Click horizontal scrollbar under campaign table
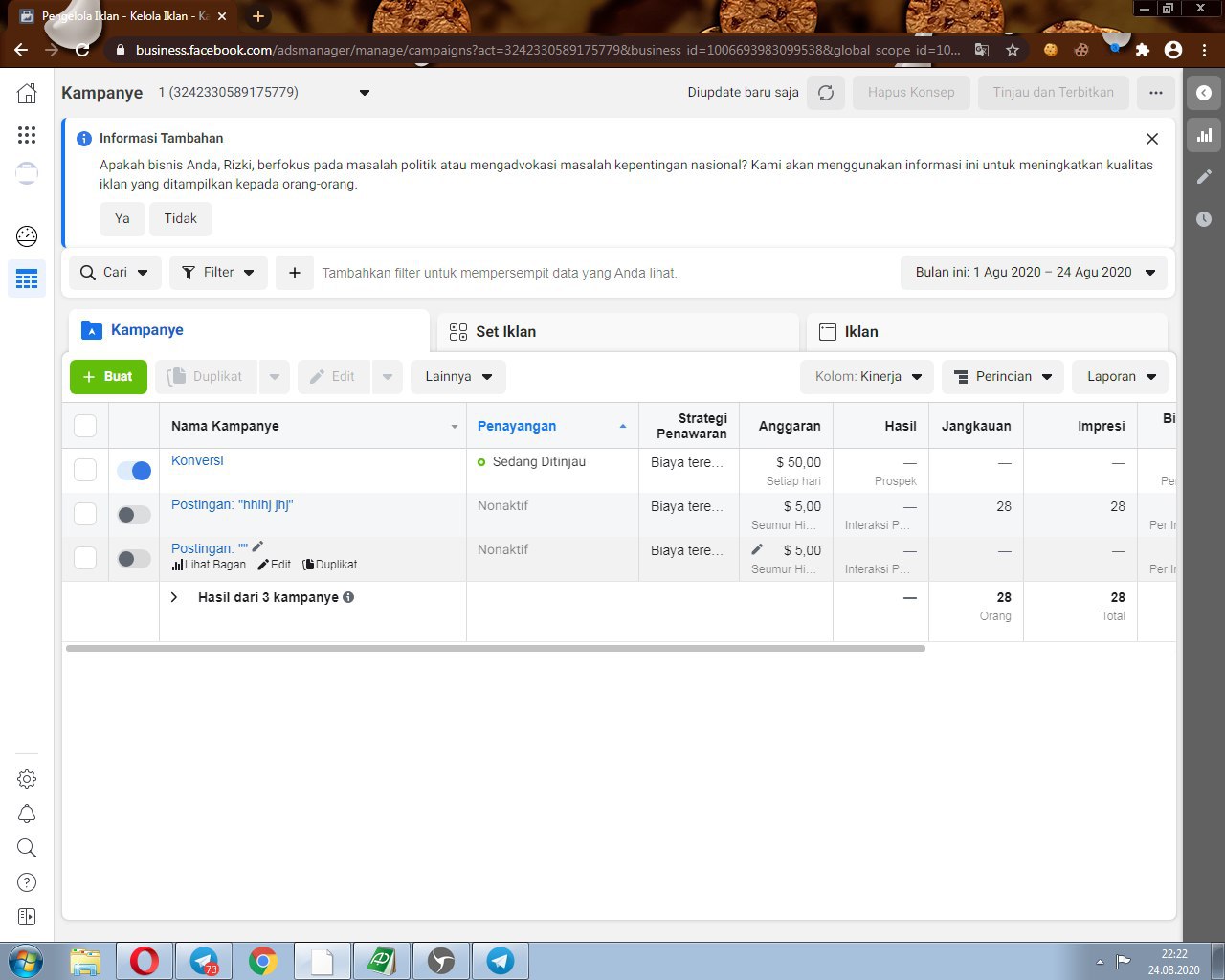Viewport: 1225px width, 980px height. coord(496,649)
